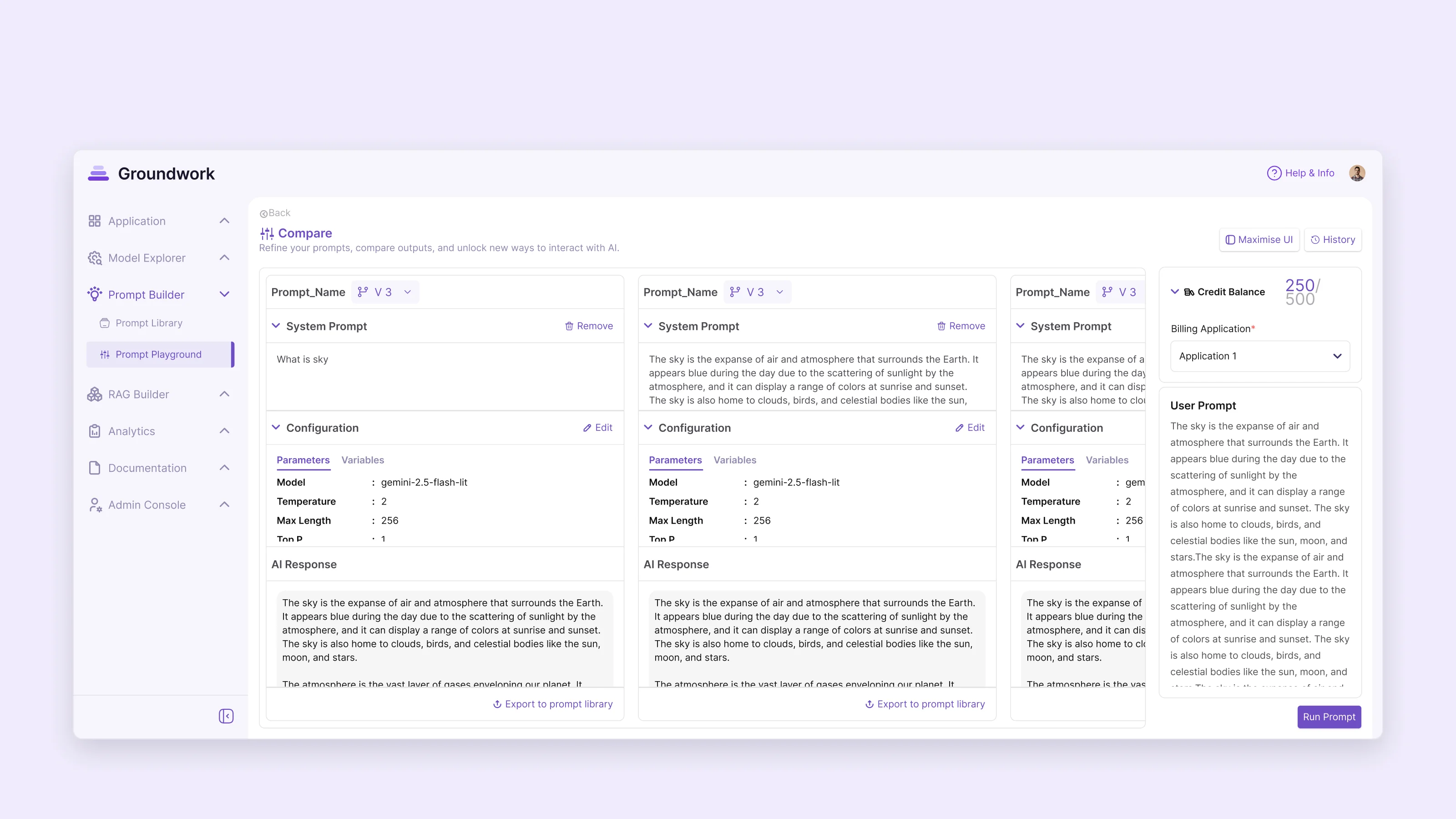Open Prompt Playground in sidebar
Image resolution: width=1456 pixels, height=819 pixels.
[160, 354]
